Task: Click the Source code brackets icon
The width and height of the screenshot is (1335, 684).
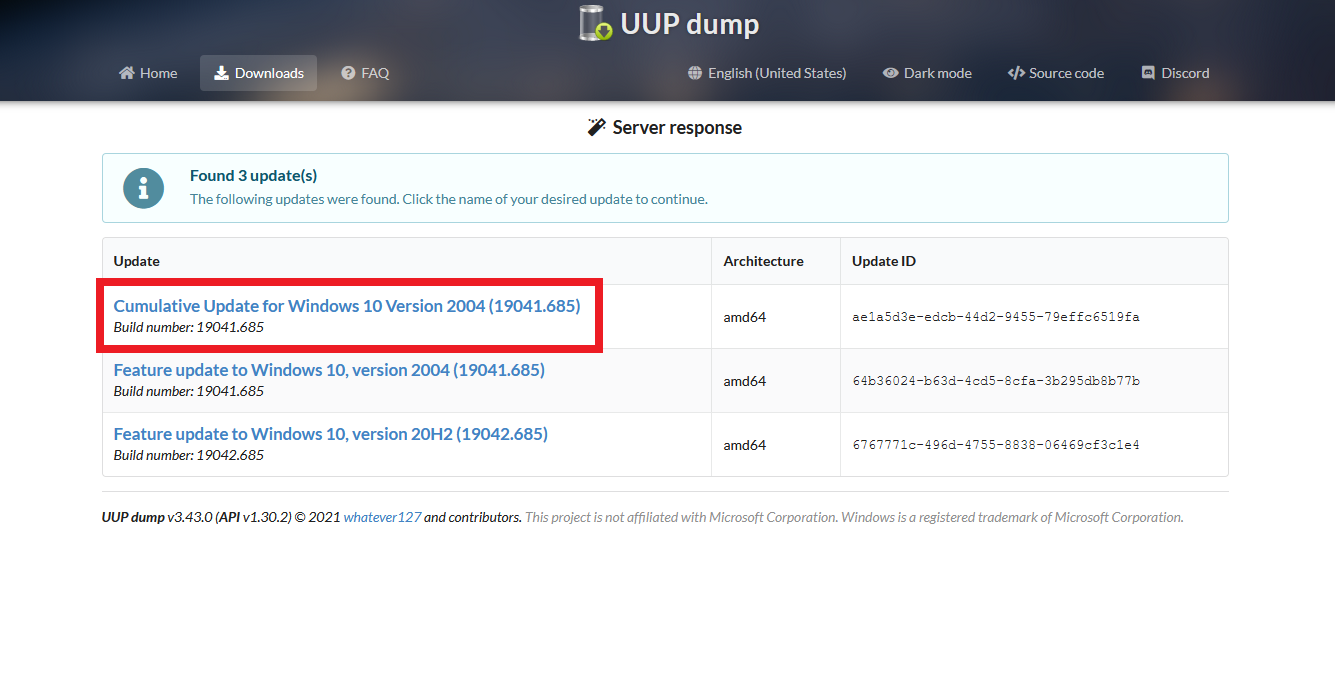Action: (x=1016, y=73)
